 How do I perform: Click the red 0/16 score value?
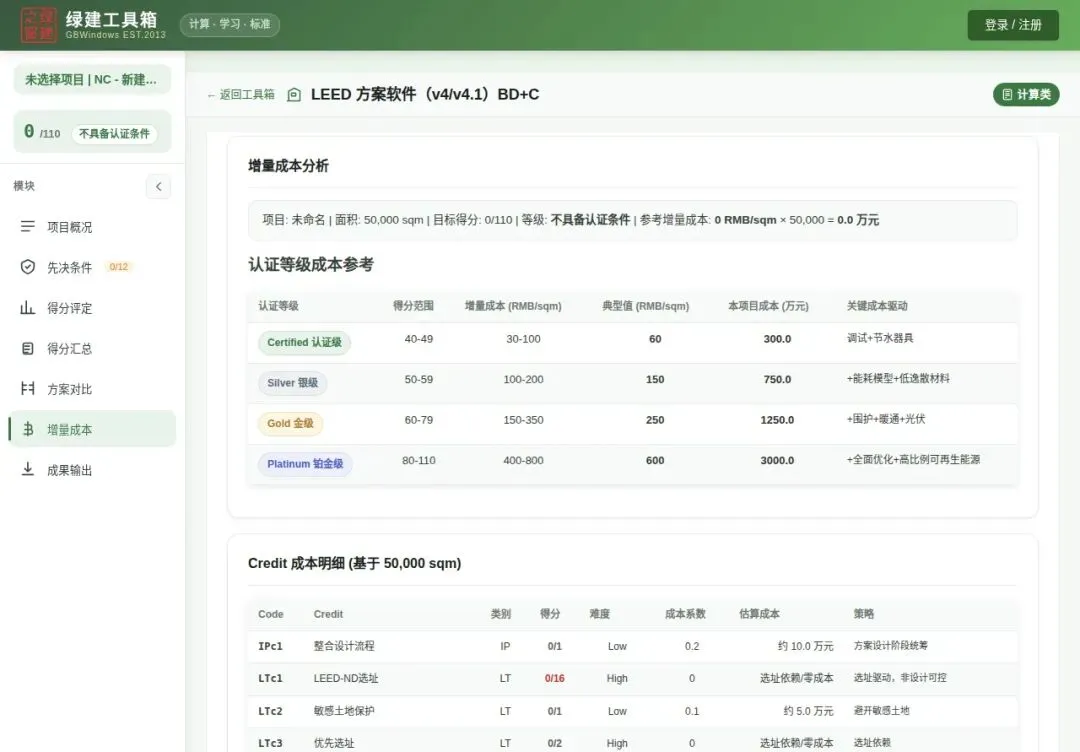point(554,678)
